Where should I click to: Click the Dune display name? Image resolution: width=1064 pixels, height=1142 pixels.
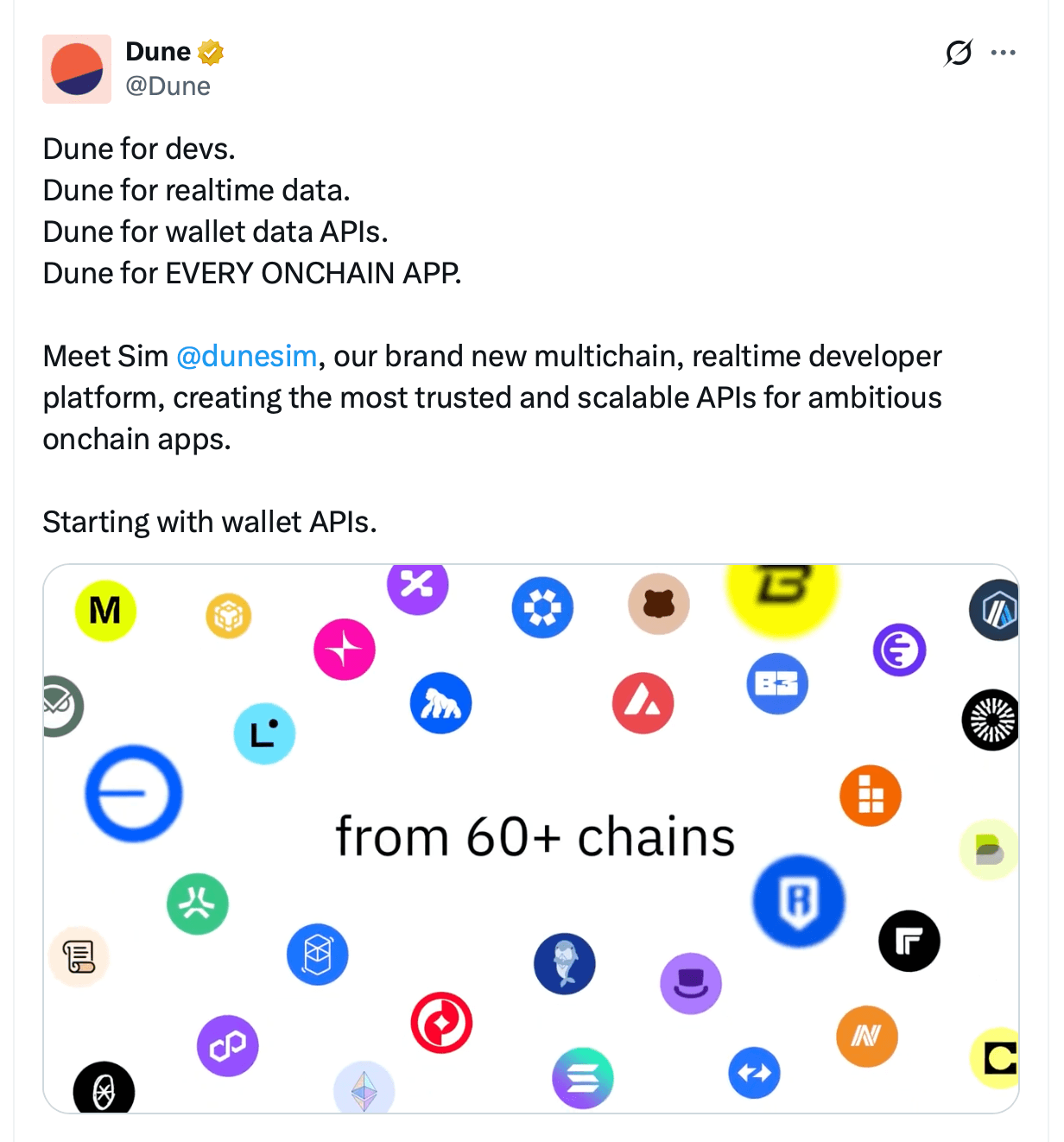[158, 52]
